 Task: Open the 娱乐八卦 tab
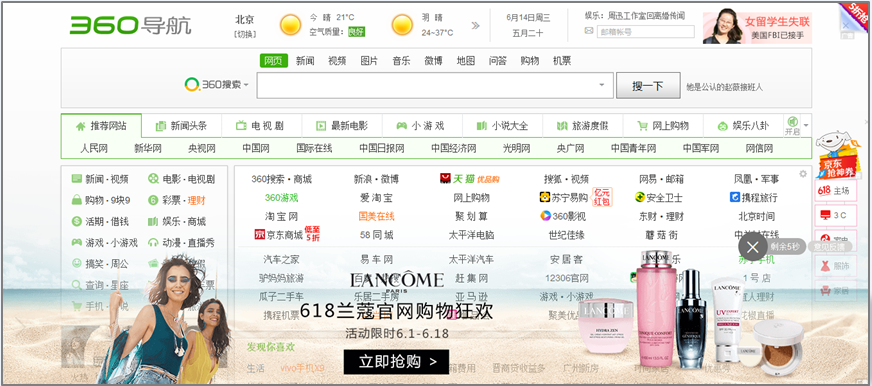point(743,126)
